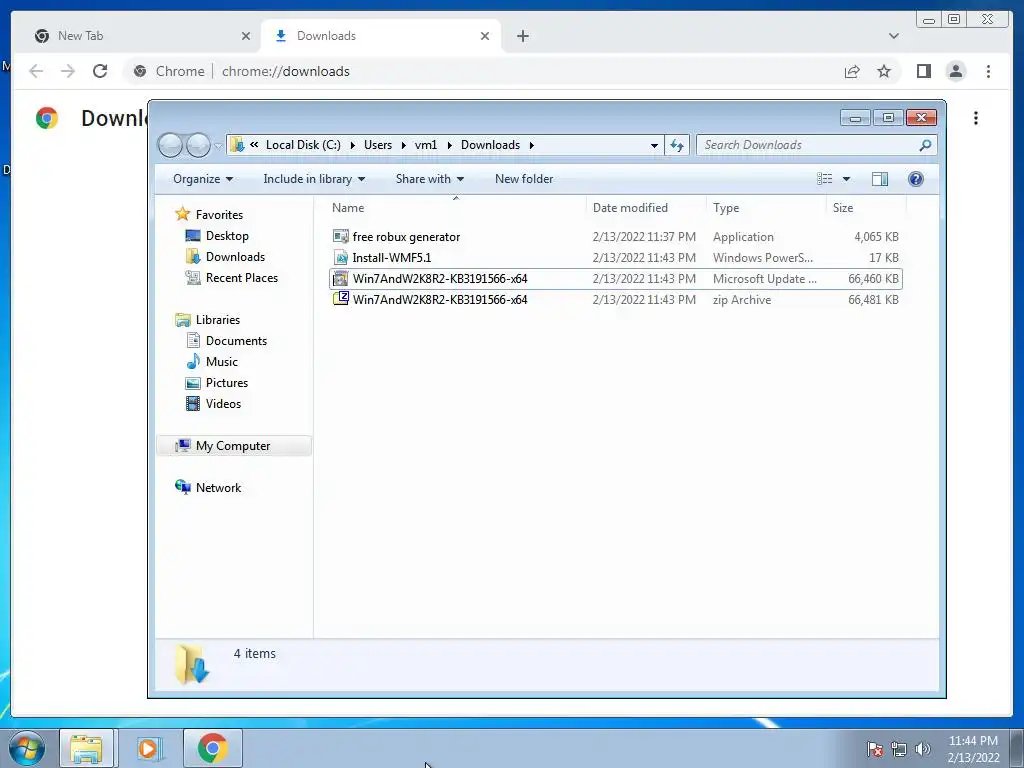Click the free robux generator file name
Viewport: 1024px width, 768px height.
coord(406,237)
